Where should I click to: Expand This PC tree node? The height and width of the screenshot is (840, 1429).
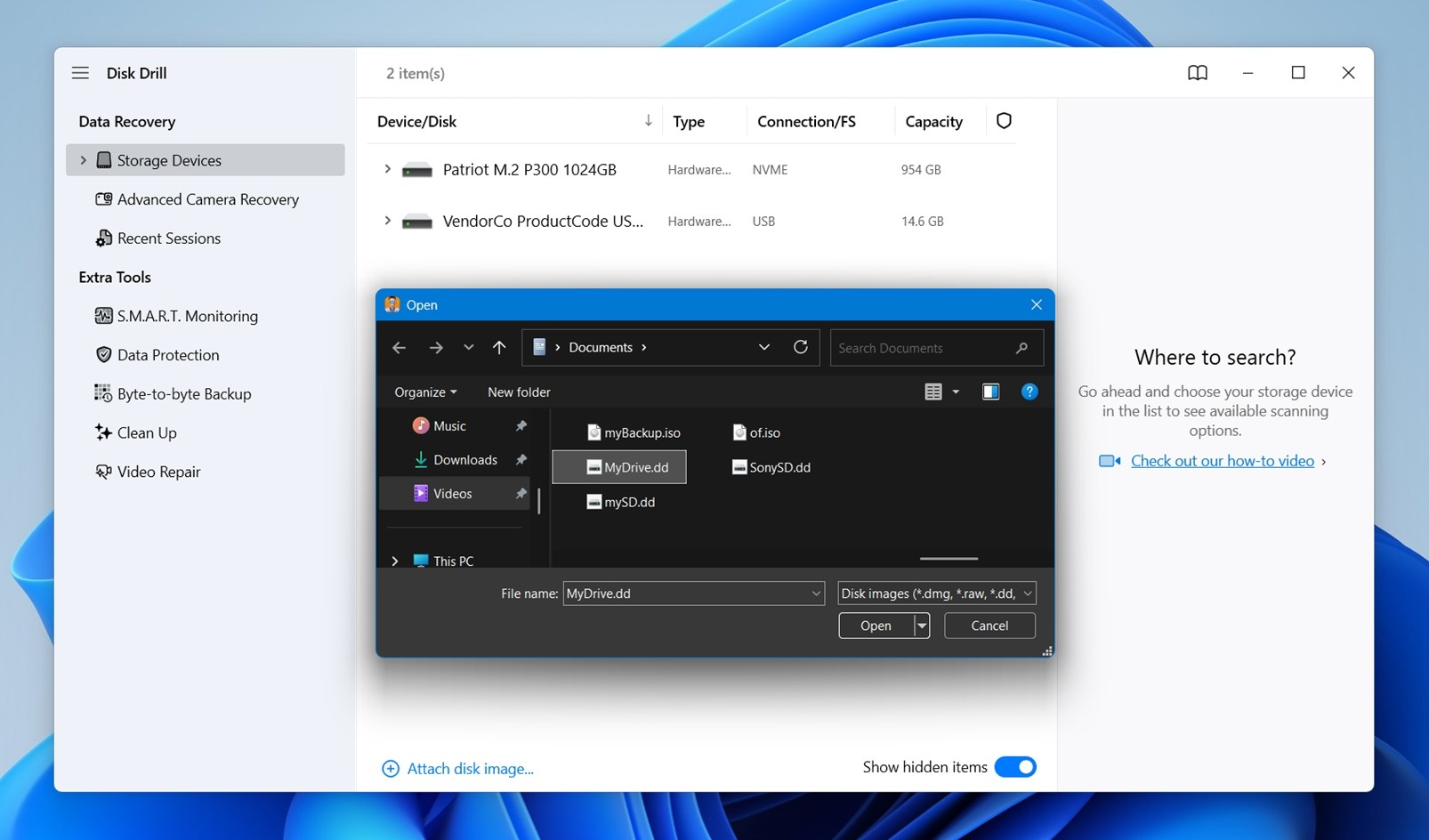pos(395,561)
